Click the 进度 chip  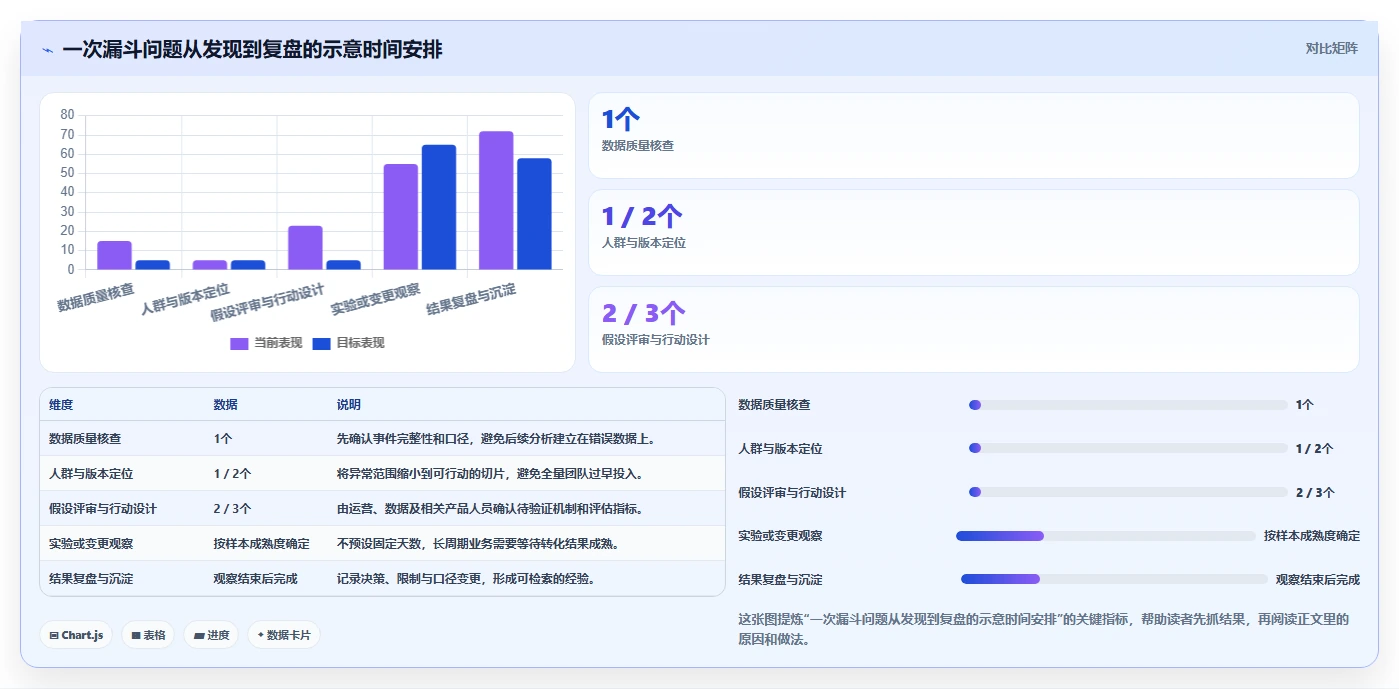point(211,635)
